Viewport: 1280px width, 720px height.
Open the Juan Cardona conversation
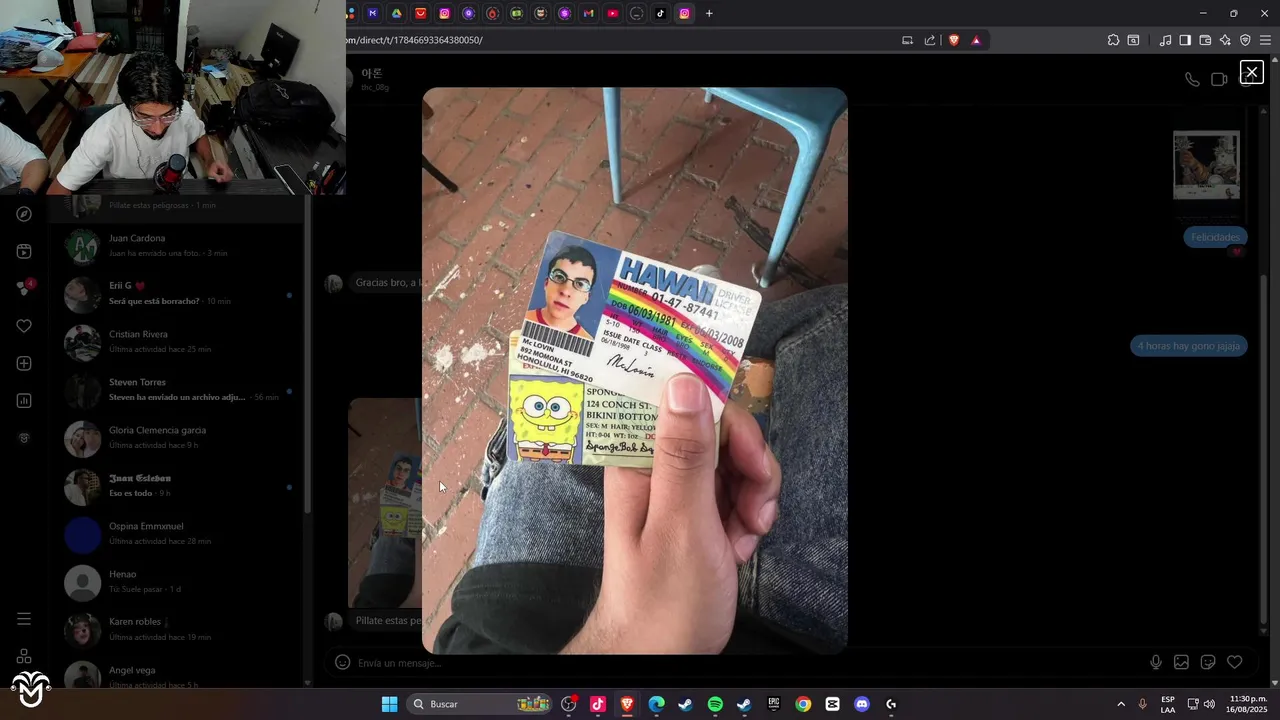click(x=178, y=245)
